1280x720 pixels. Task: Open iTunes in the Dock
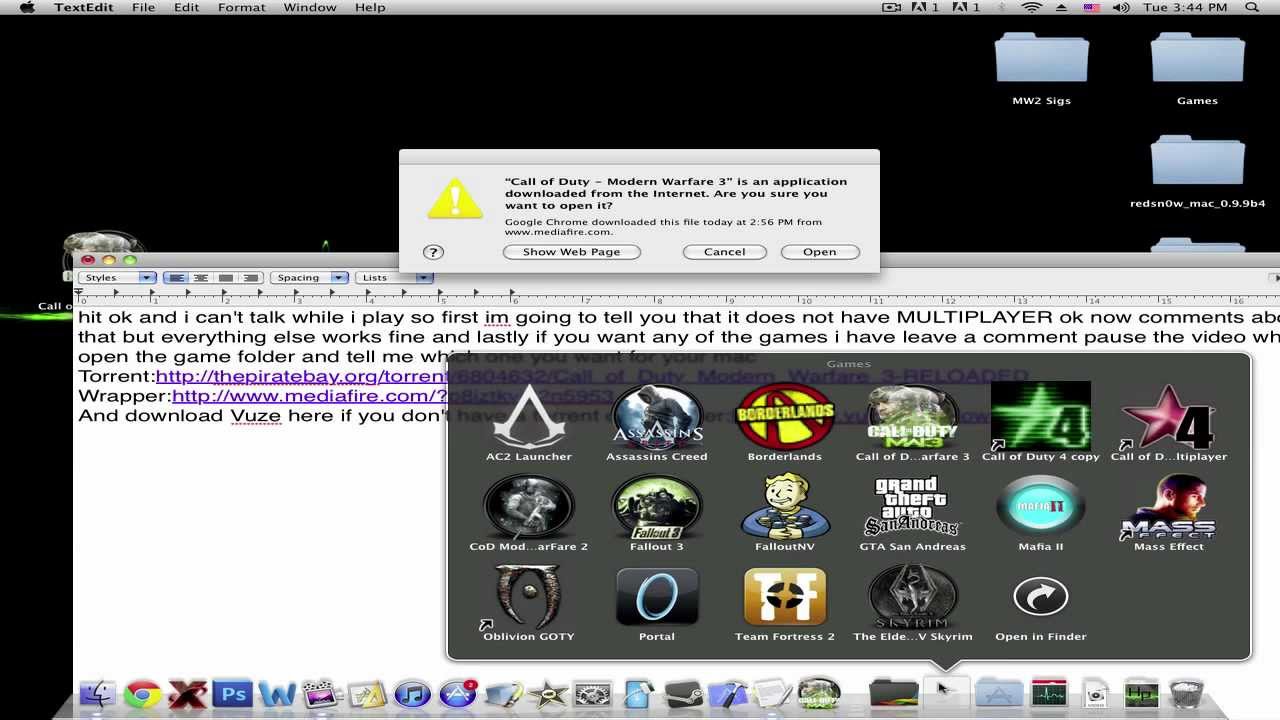click(x=412, y=694)
